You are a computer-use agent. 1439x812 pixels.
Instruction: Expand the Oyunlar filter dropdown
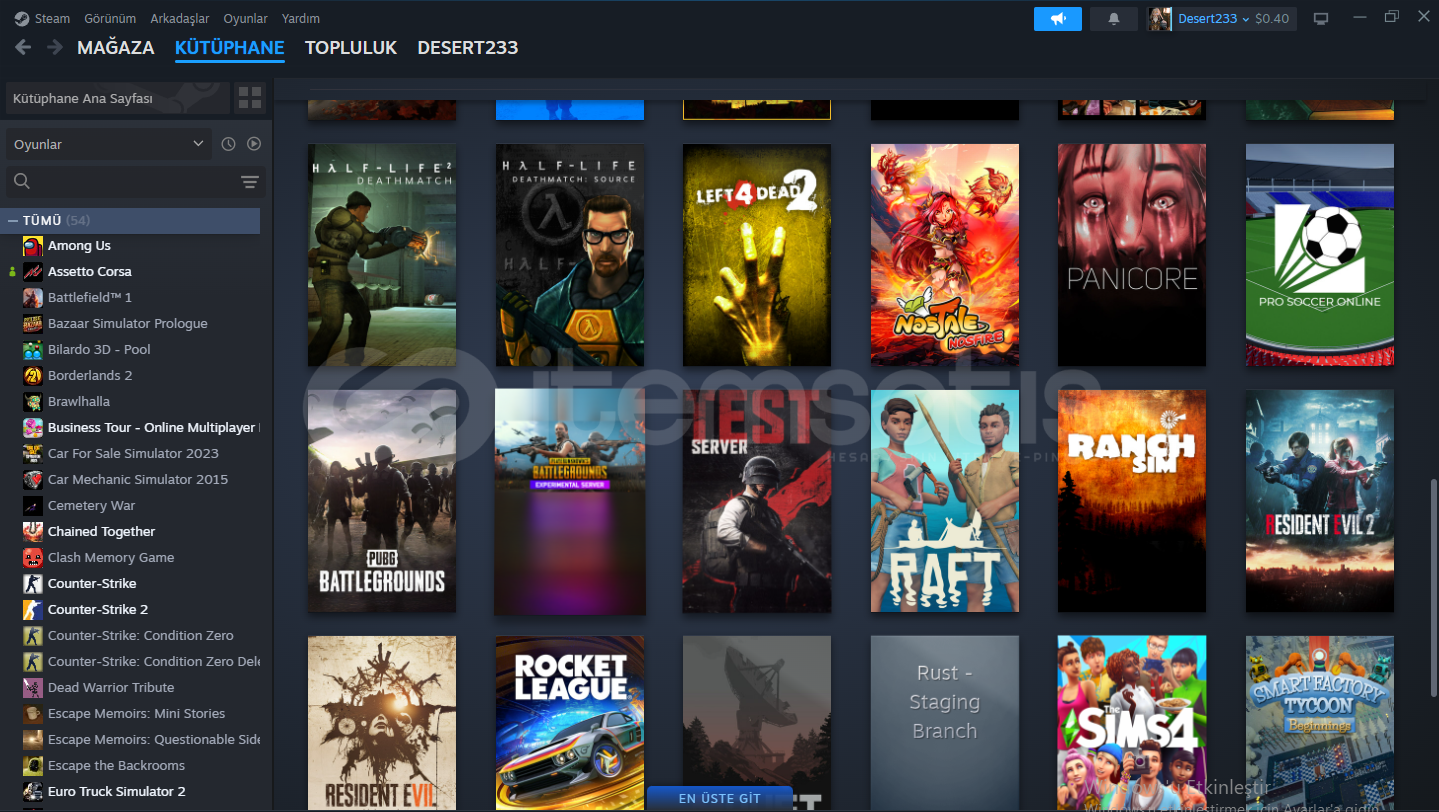(x=108, y=144)
